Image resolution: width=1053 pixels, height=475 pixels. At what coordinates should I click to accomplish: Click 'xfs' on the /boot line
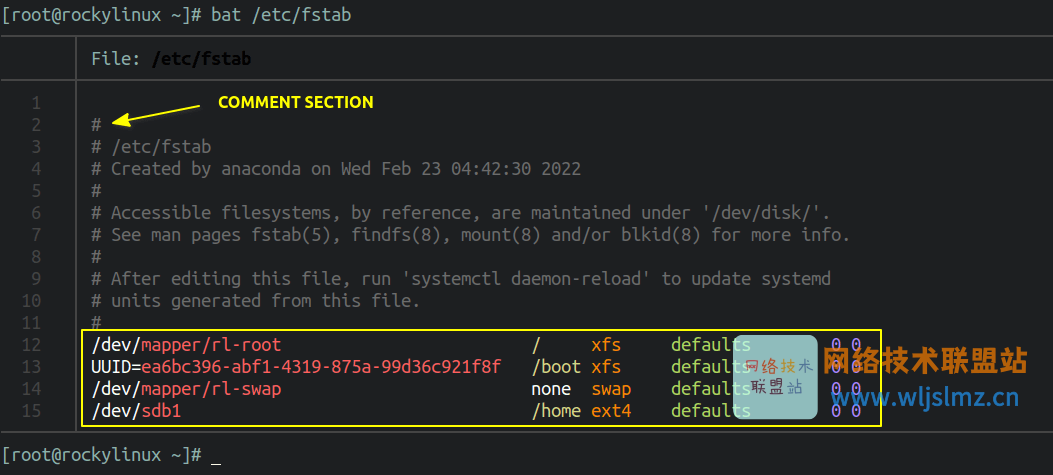pyautogui.click(x=606, y=368)
